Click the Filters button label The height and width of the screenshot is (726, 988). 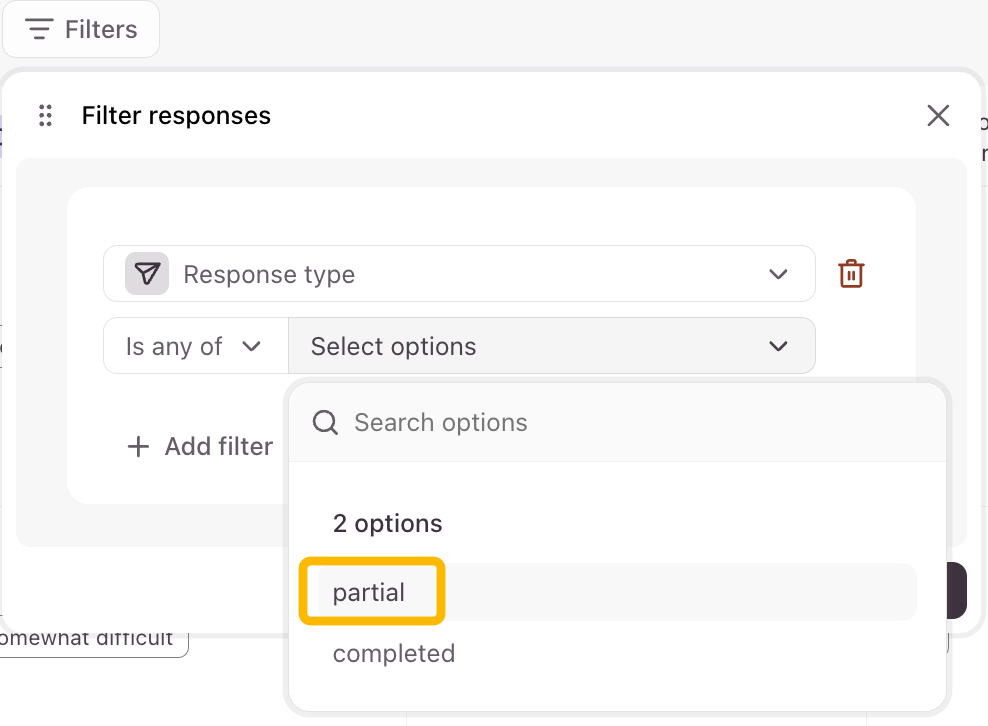101,30
